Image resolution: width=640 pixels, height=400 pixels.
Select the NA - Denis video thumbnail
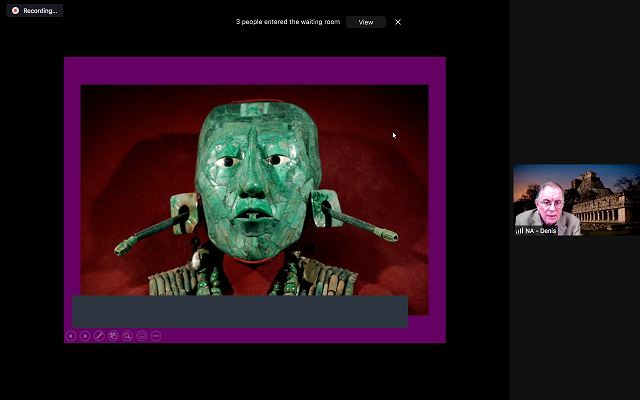pos(576,200)
